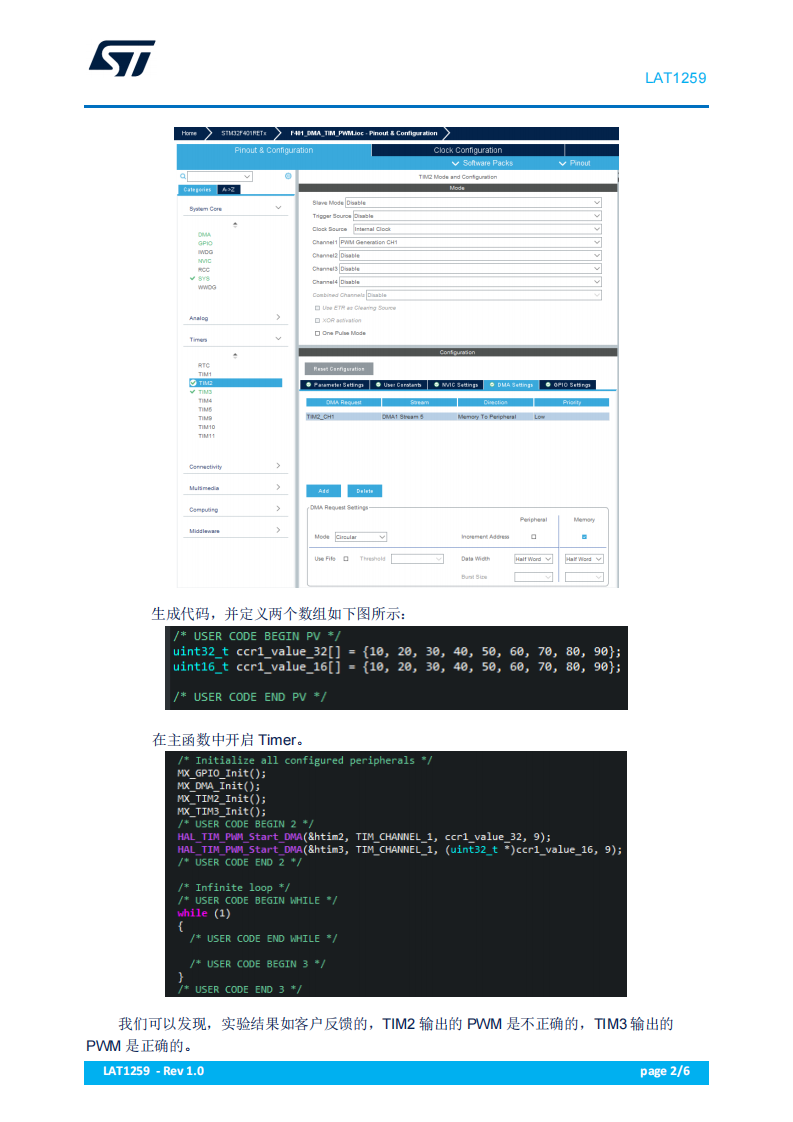Toggle Peripheral Increment Address checkbox
Viewport: 793px width, 1122px height.
pos(534,537)
